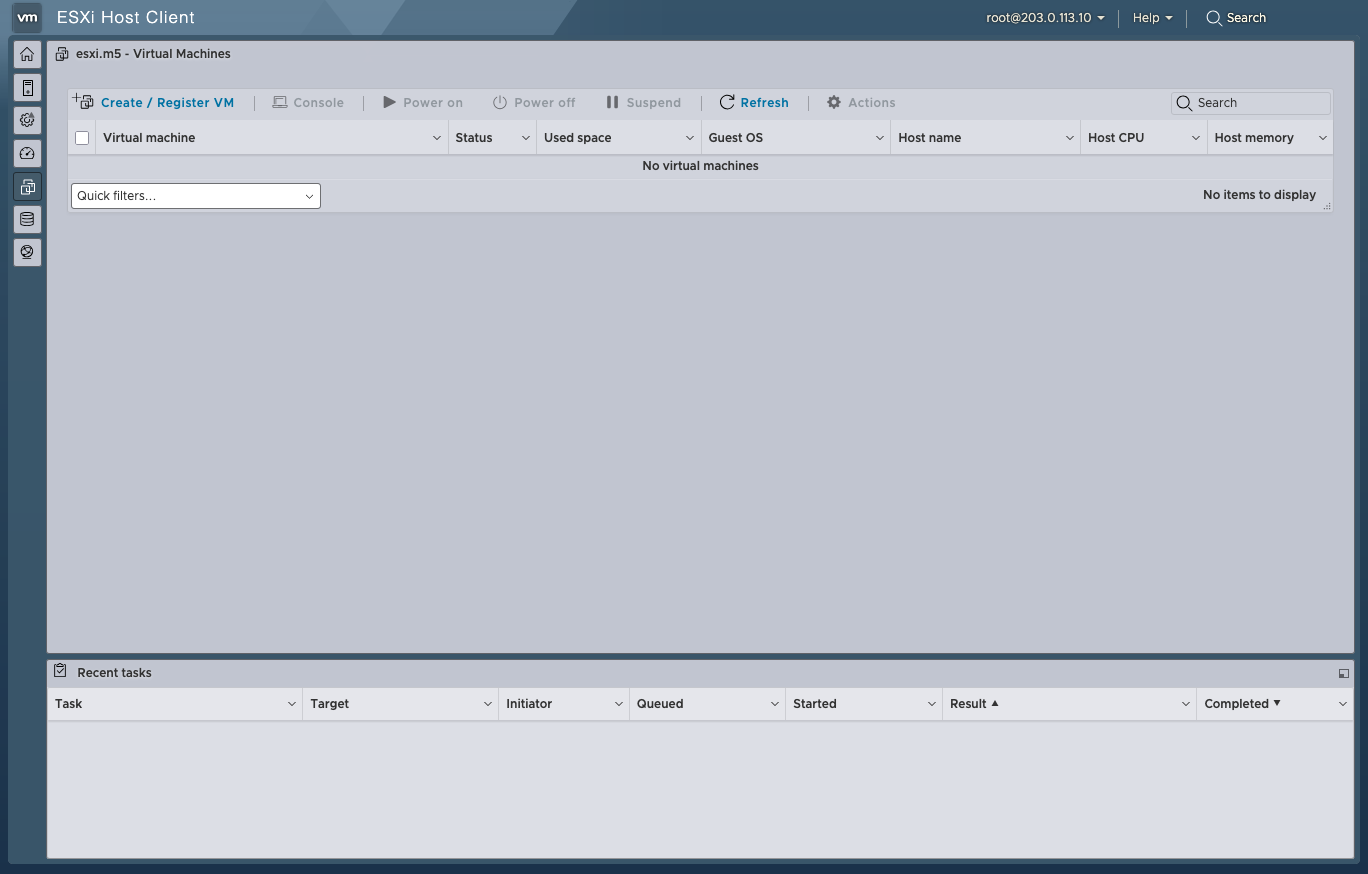Viewport: 1368px width, 874px height.
Task: Tick the select-all virtual machines checkbox
Action: [82, 138]
